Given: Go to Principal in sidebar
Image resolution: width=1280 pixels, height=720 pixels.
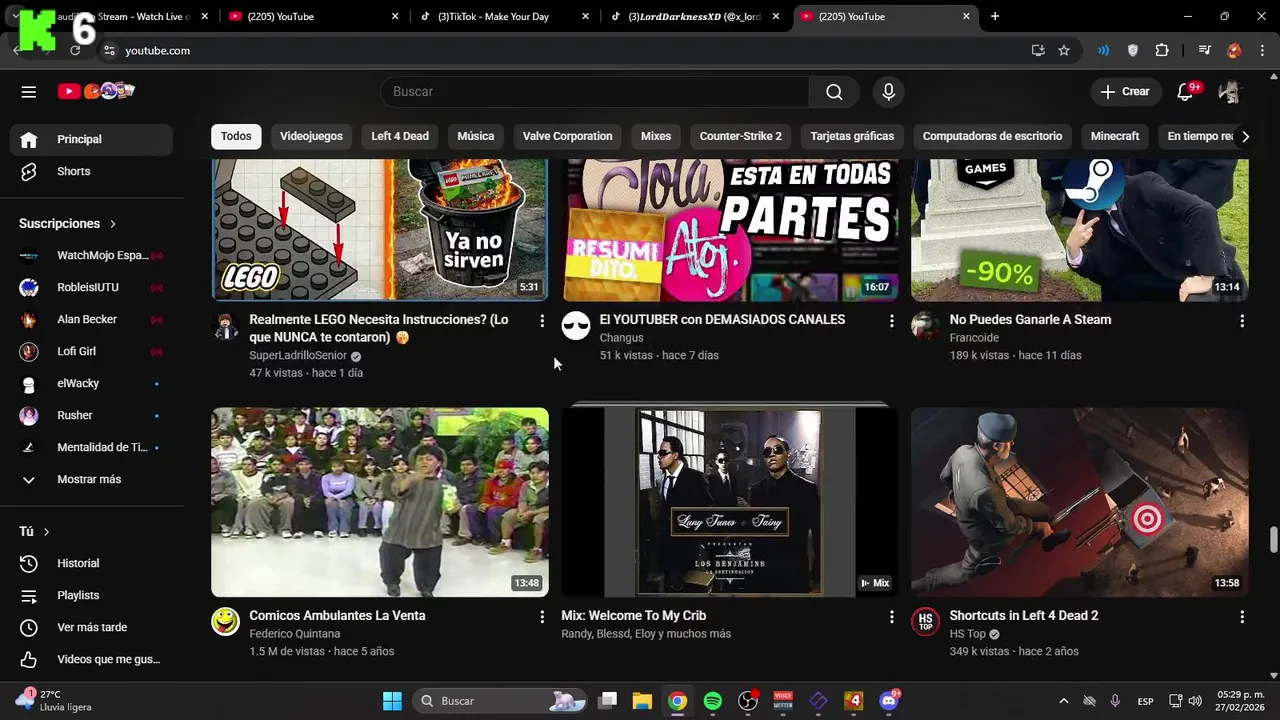Looking at the screenshot, I should pyautogui.click(x=92, y=139).
